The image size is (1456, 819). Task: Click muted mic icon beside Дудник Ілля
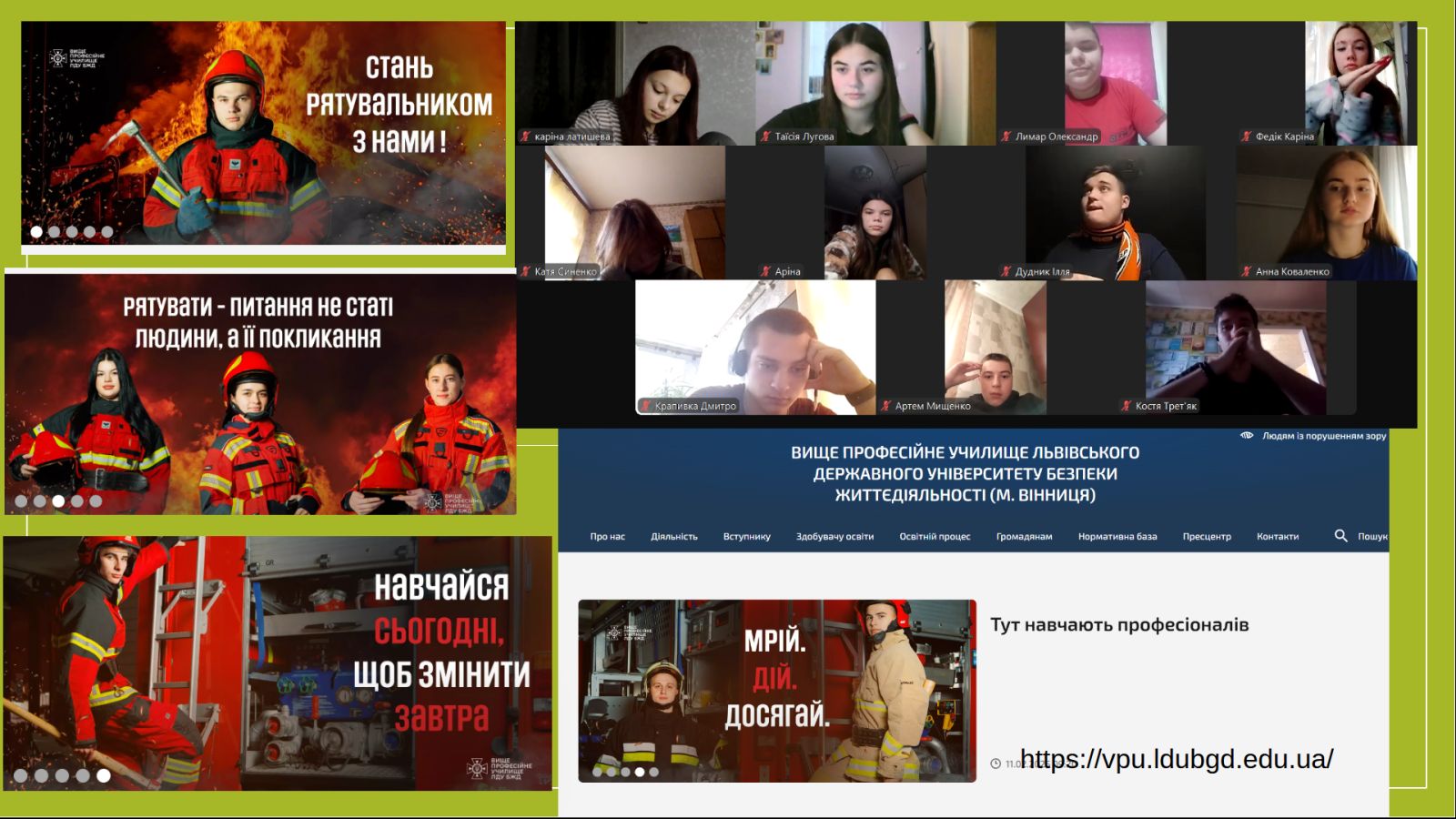point(1006,271)
